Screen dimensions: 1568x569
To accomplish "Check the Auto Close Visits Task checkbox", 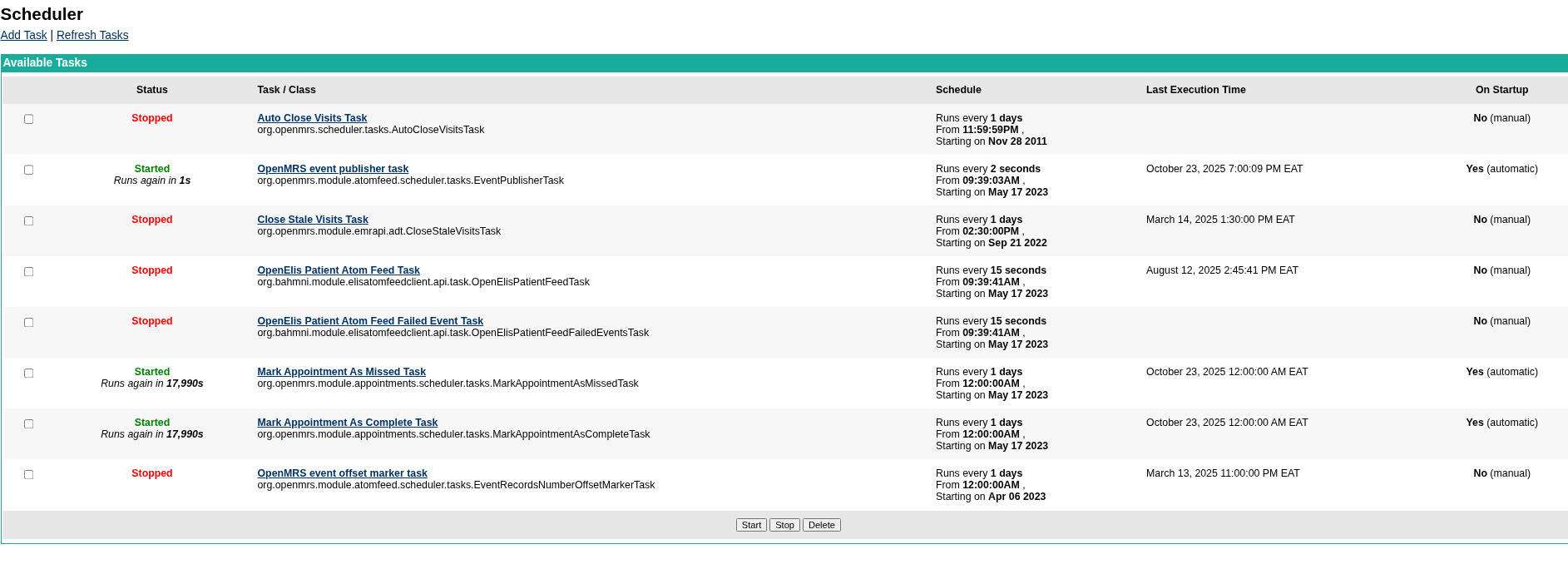I will 29,119.
